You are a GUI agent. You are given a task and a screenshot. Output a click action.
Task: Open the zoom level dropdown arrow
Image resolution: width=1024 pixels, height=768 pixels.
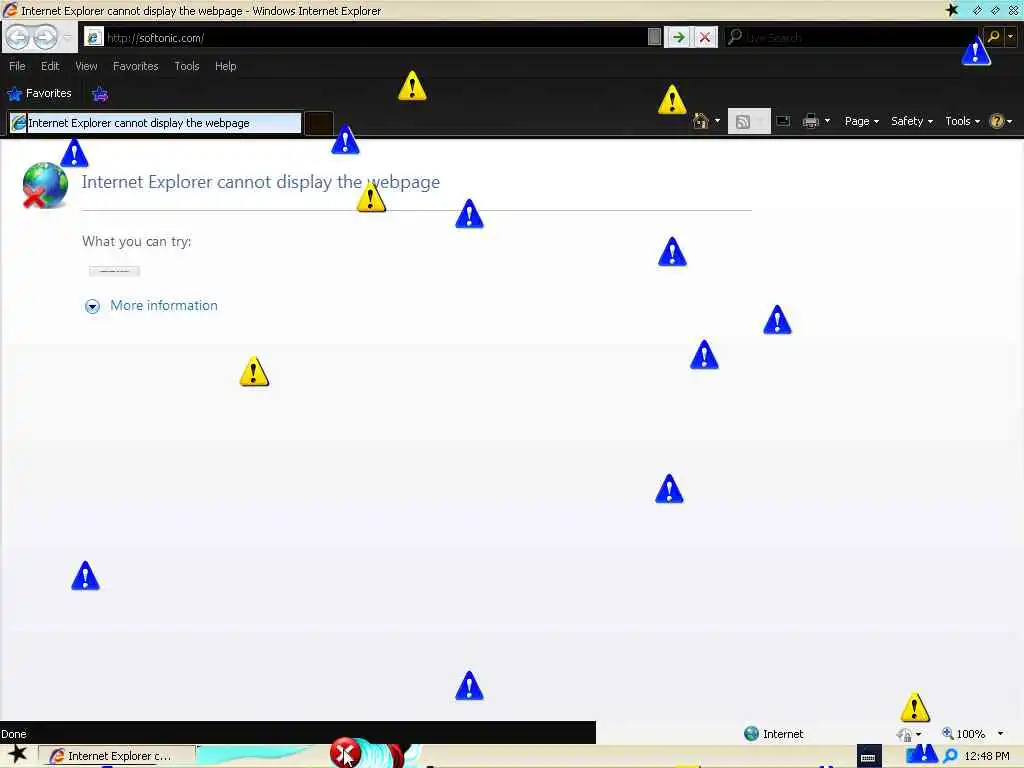[x=1000, y=734]
